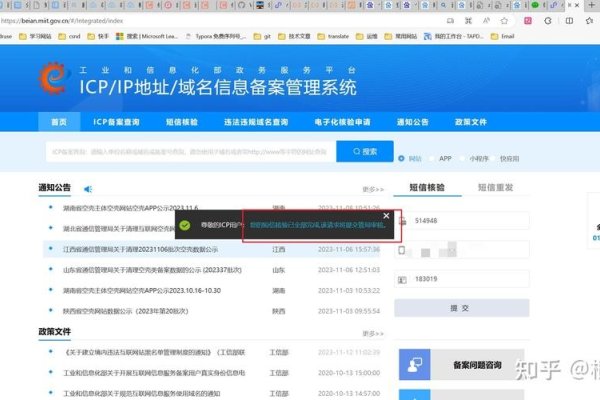Image resolution: width=600 pixels, height=400 pixels.
Task: Open 江西省通信管理局 20231106 notice
Action: [140, 250]
